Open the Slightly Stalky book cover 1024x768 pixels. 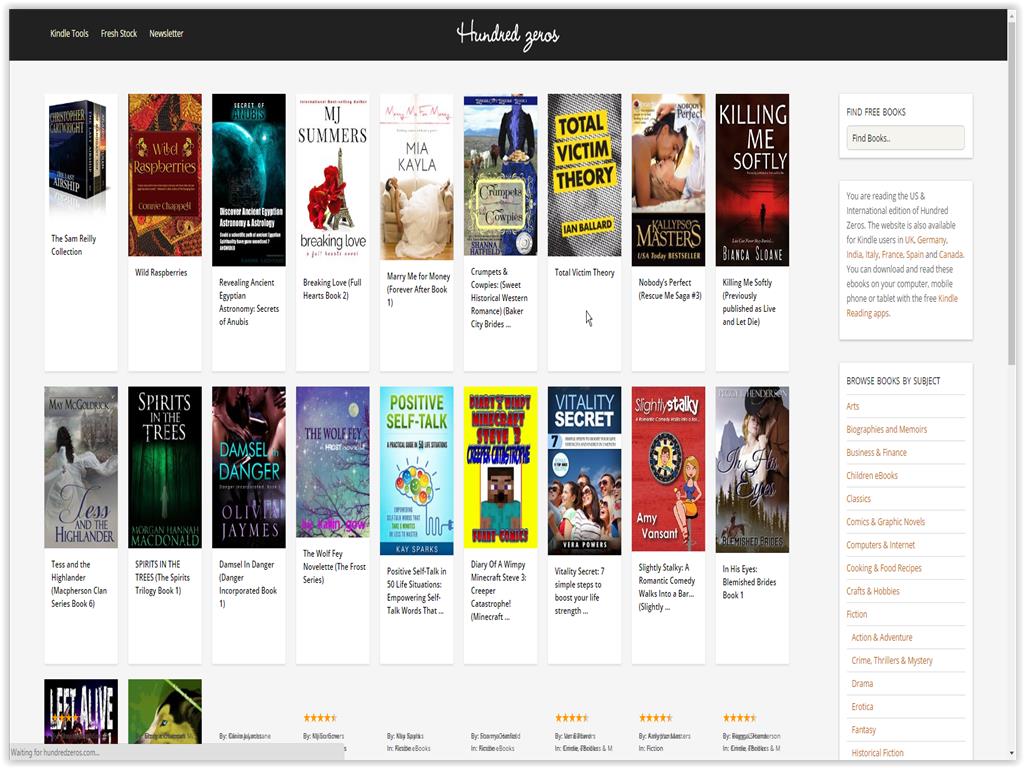click(x=668, y=469)
